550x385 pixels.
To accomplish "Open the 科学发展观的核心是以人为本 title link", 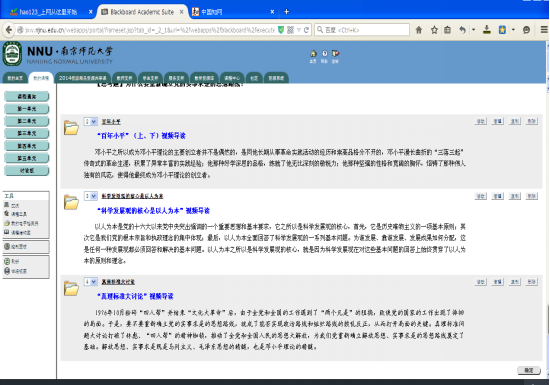I will (132, 196).
